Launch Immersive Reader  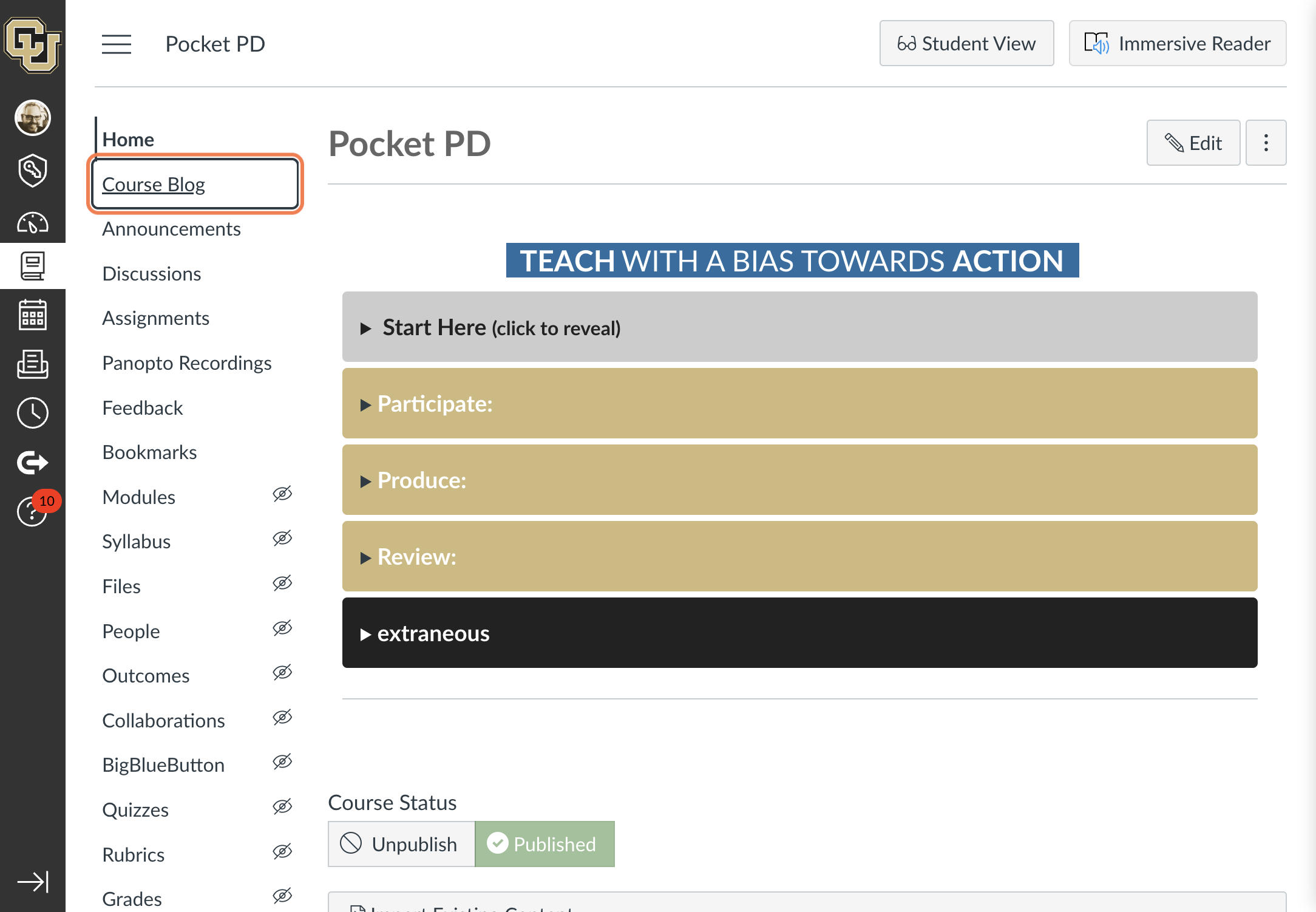pyautogui.click(x=1177, y=44)
